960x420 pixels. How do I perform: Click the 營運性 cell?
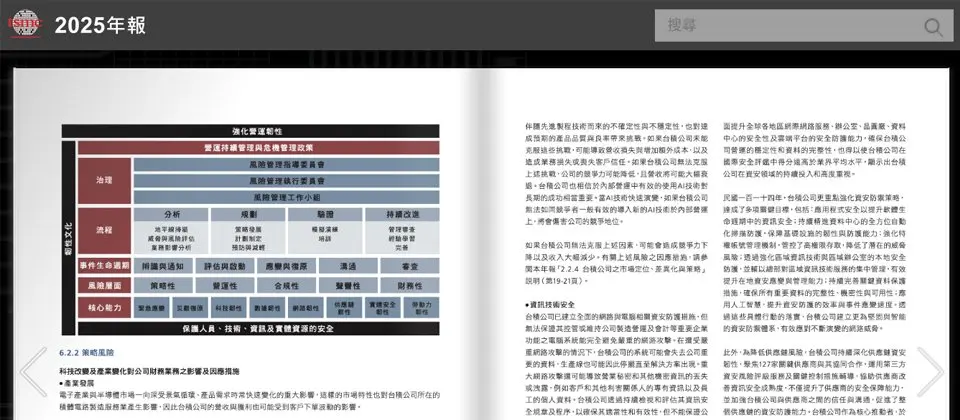[225, 285]
